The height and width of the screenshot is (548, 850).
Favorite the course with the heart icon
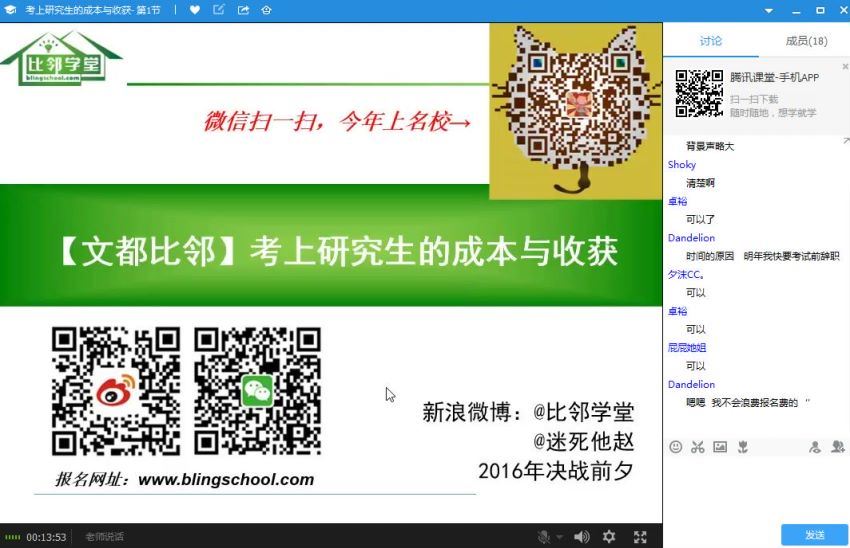pos(195,10)
